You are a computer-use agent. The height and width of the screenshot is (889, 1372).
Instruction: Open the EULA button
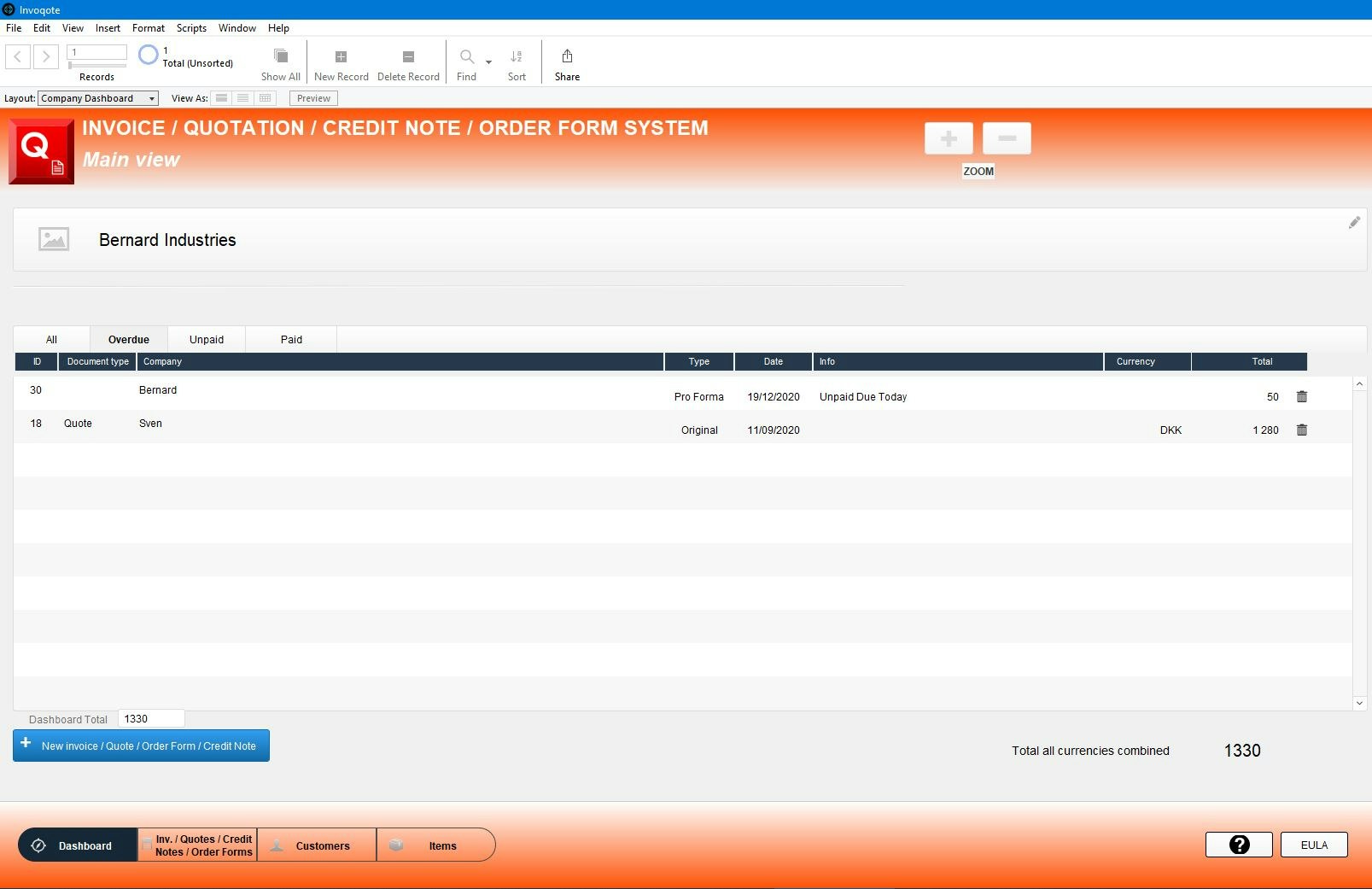(x=1314, y=845)
